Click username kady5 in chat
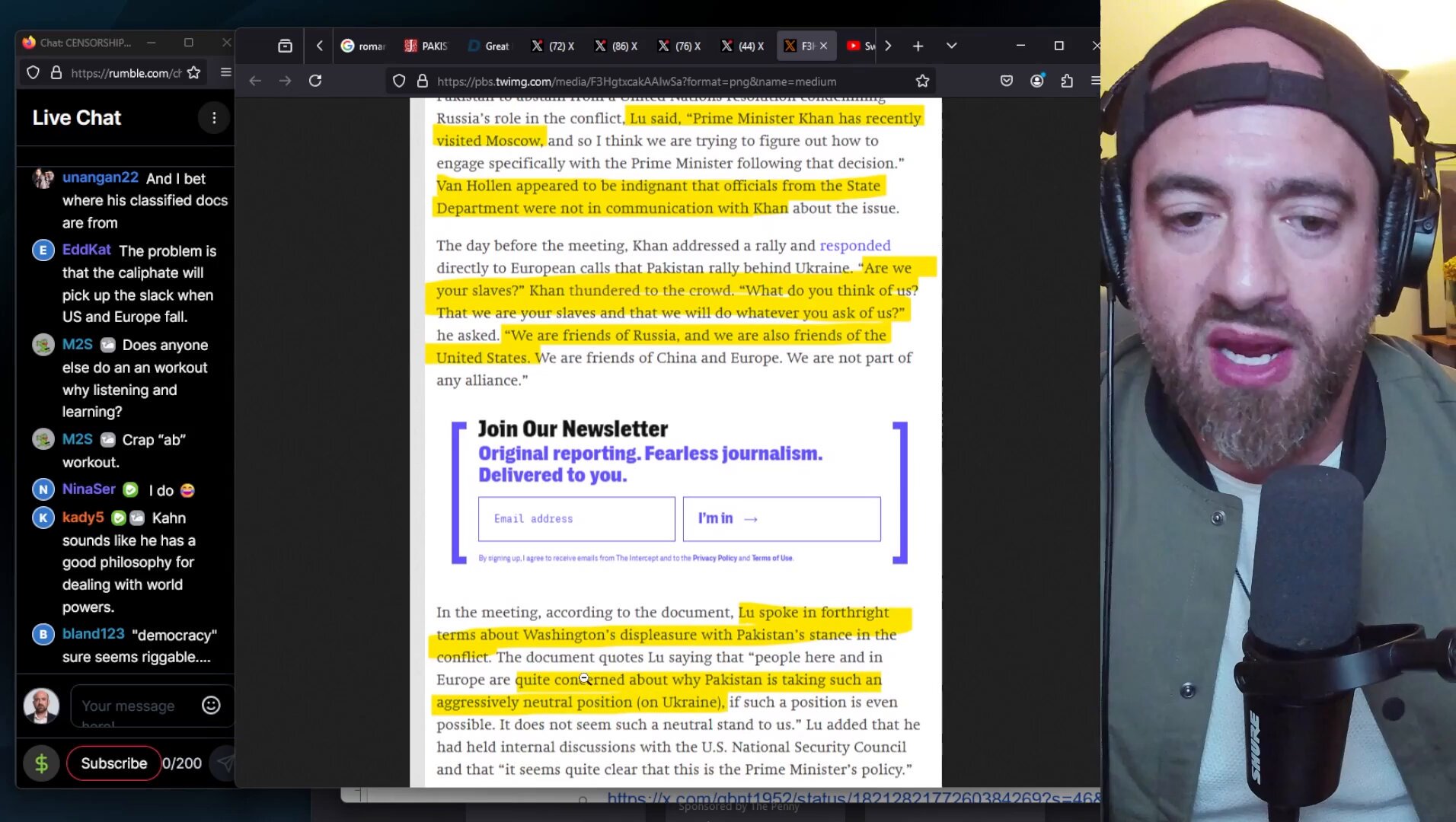Image resolution: width=1456 pixels, height=822 pixels. coord(83,518)
